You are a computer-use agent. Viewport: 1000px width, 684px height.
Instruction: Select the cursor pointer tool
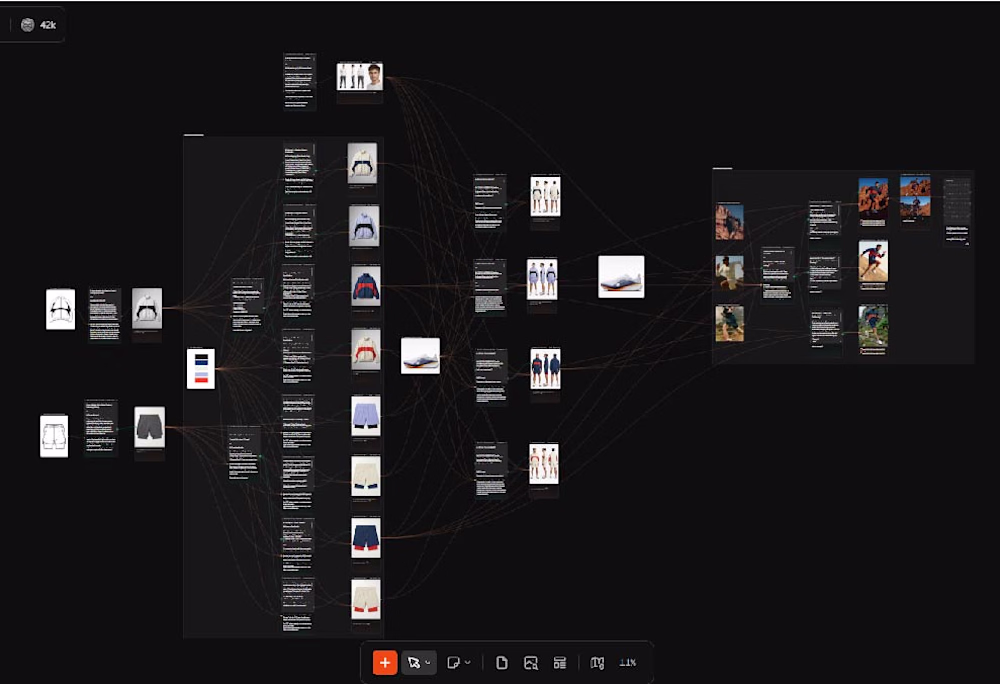413,663
